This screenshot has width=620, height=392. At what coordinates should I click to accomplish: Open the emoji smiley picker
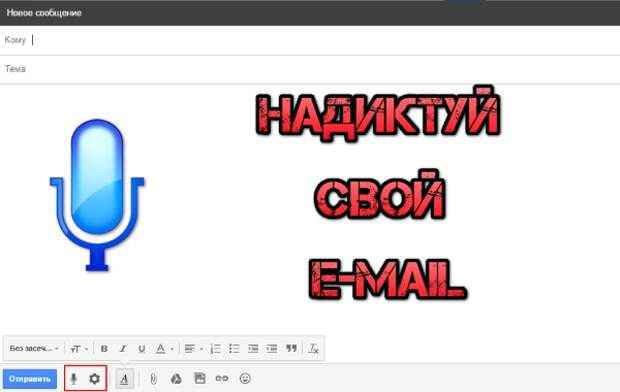[245, 379]
